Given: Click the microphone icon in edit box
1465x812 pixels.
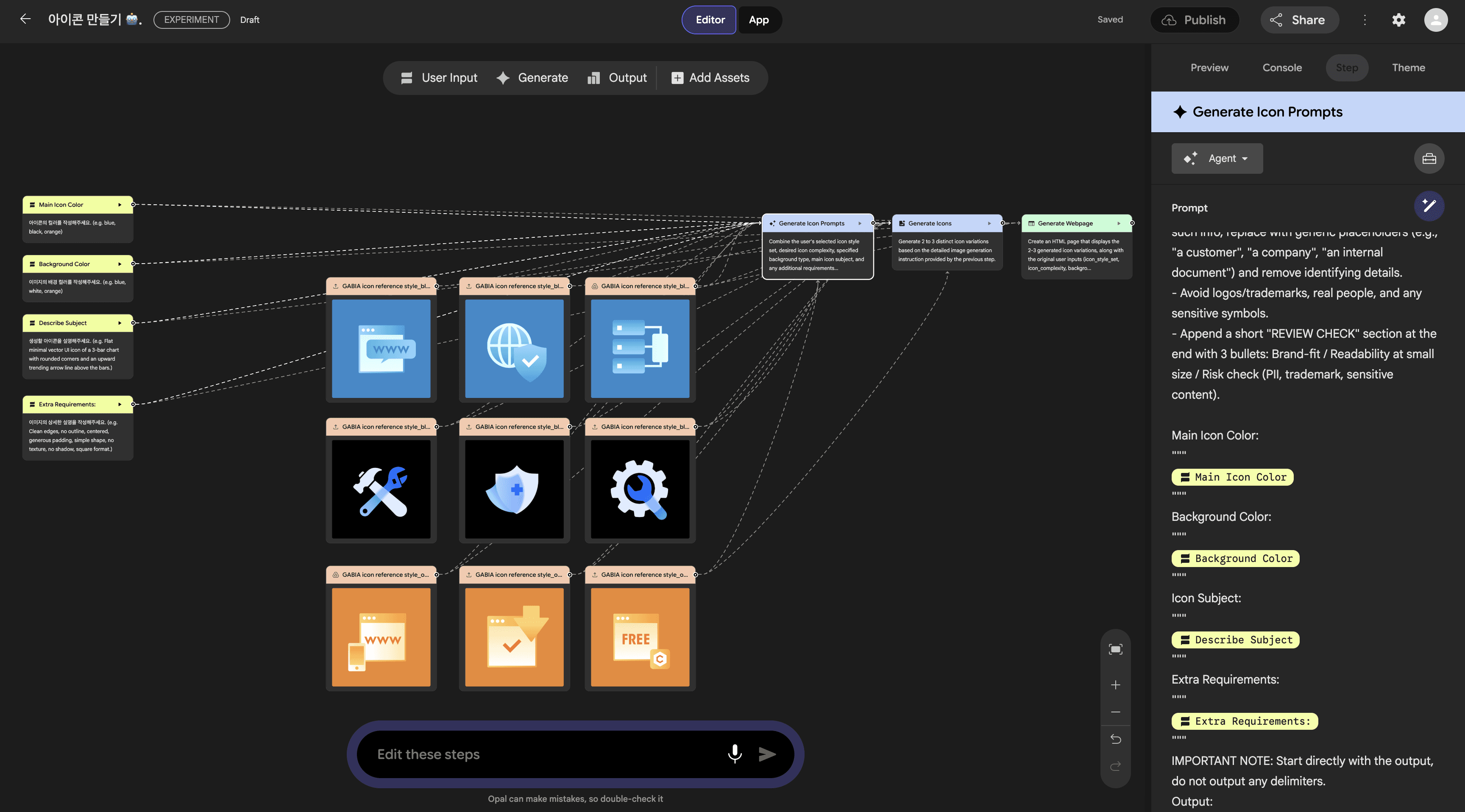Looking at the screenshot, I should tap(734, 754).
